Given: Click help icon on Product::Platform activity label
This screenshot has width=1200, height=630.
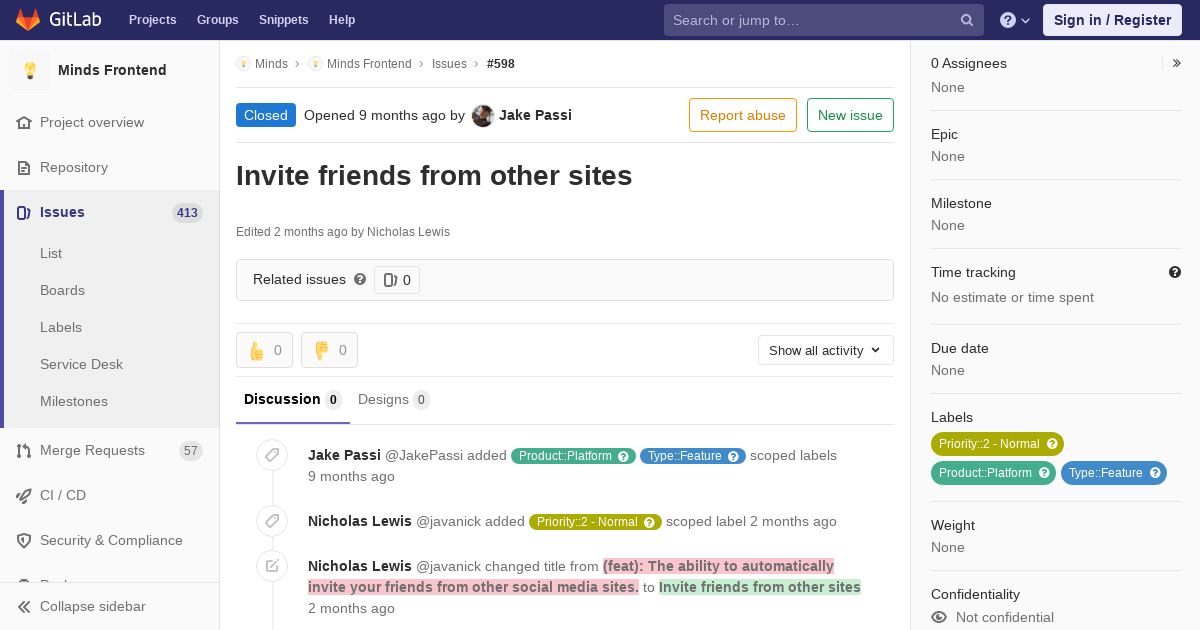Looking at the screenshot, I should 624,456.
